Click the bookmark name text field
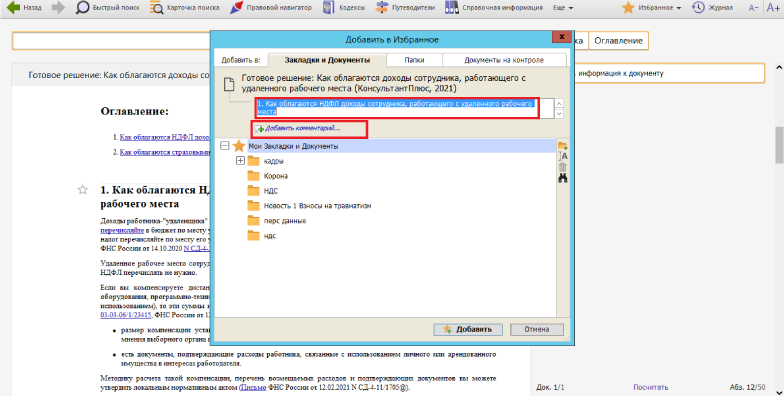Viewport: 784px width, 396px height. [x=404, y=108]
